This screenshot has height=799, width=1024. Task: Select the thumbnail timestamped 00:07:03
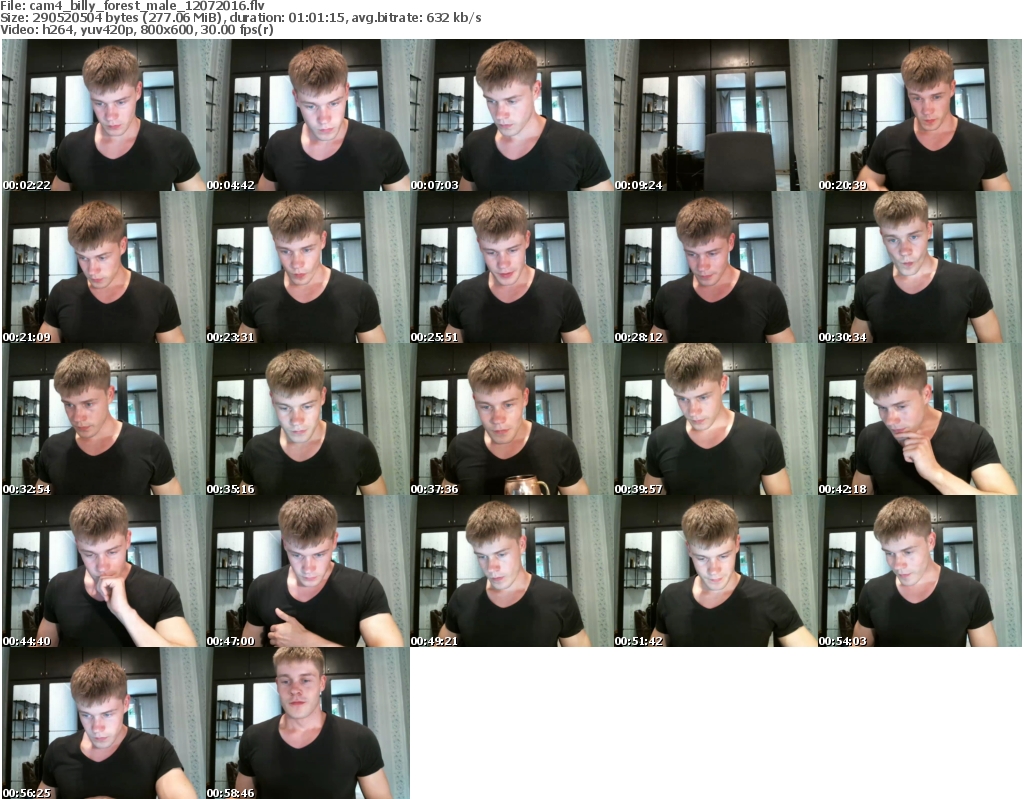(511, 115)
